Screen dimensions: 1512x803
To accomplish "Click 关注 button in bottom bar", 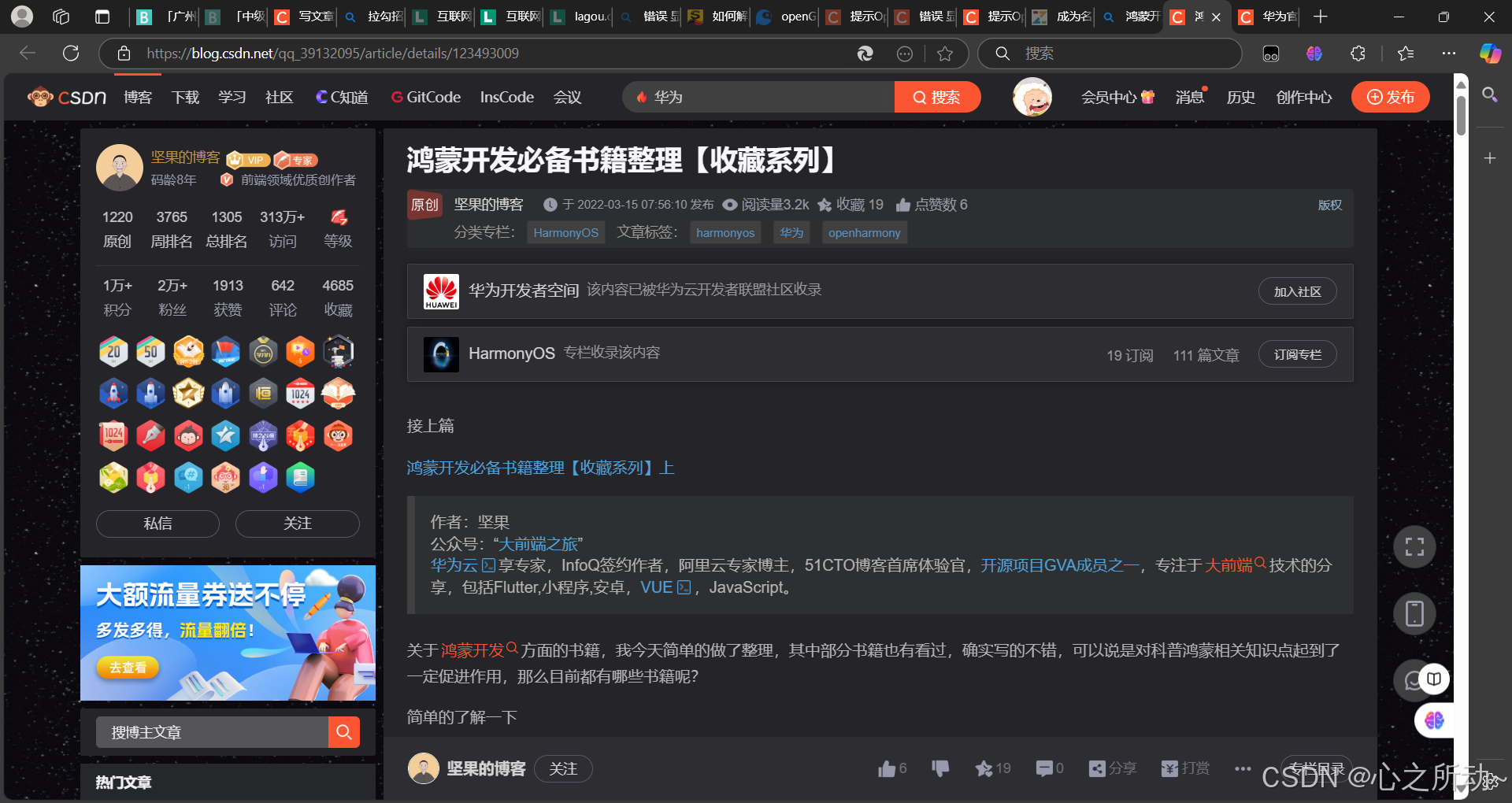I will pyautogui.click(x=563, y=768).
